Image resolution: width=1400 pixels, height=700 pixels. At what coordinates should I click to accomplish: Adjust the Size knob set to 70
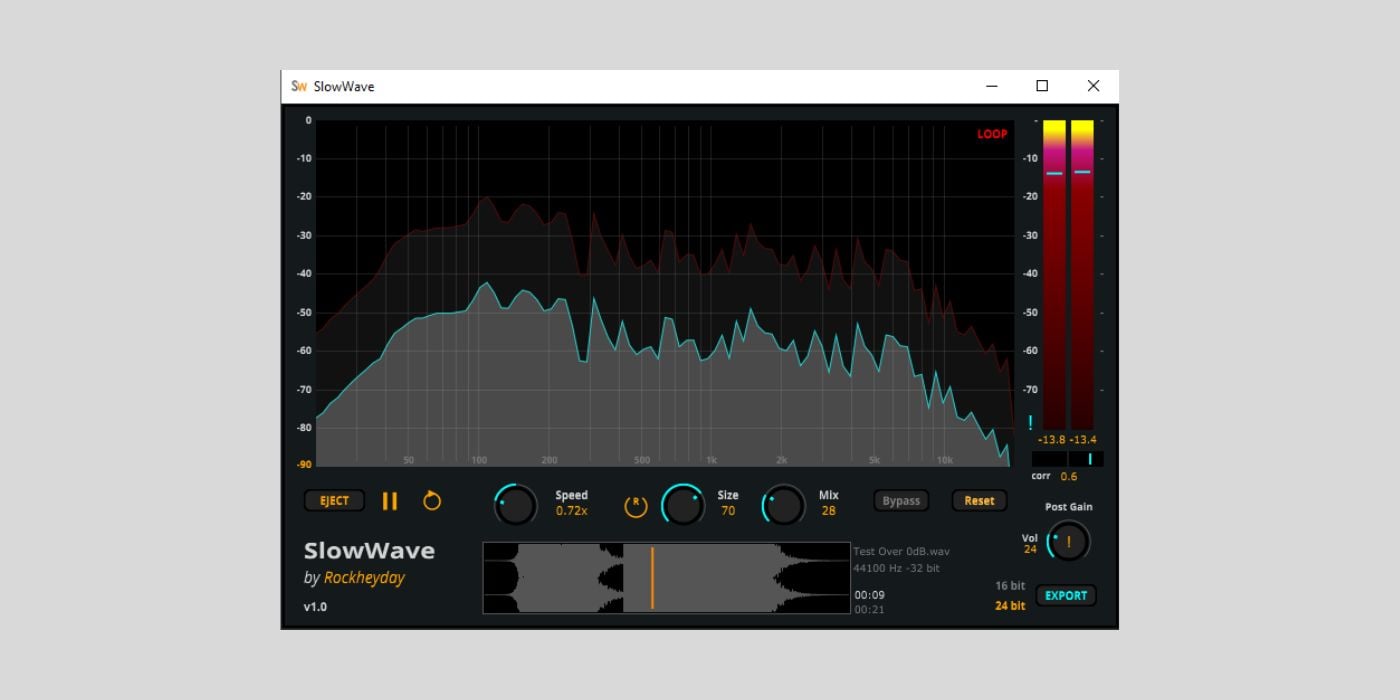[x=684, y=505]
